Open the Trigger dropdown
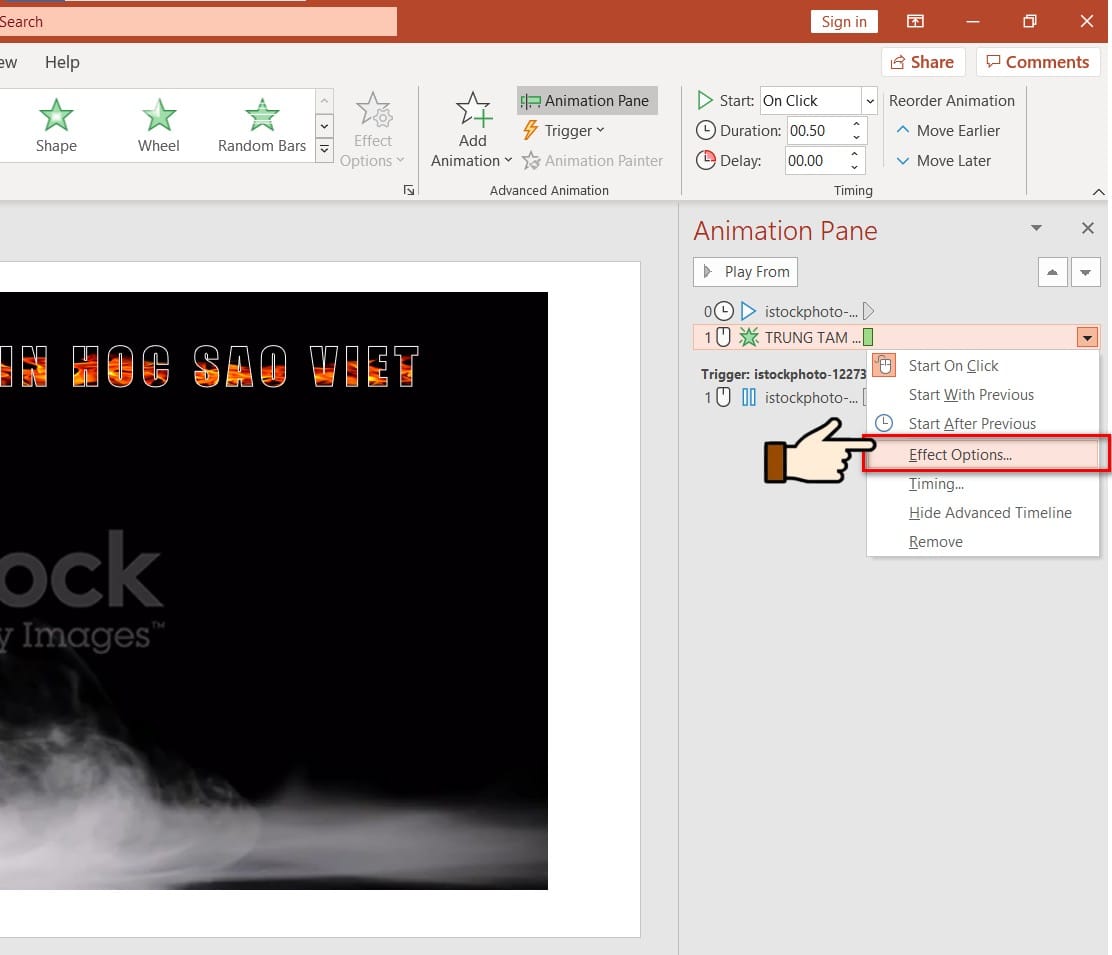This screenshot has width=1112, height=955. point(565,130)
